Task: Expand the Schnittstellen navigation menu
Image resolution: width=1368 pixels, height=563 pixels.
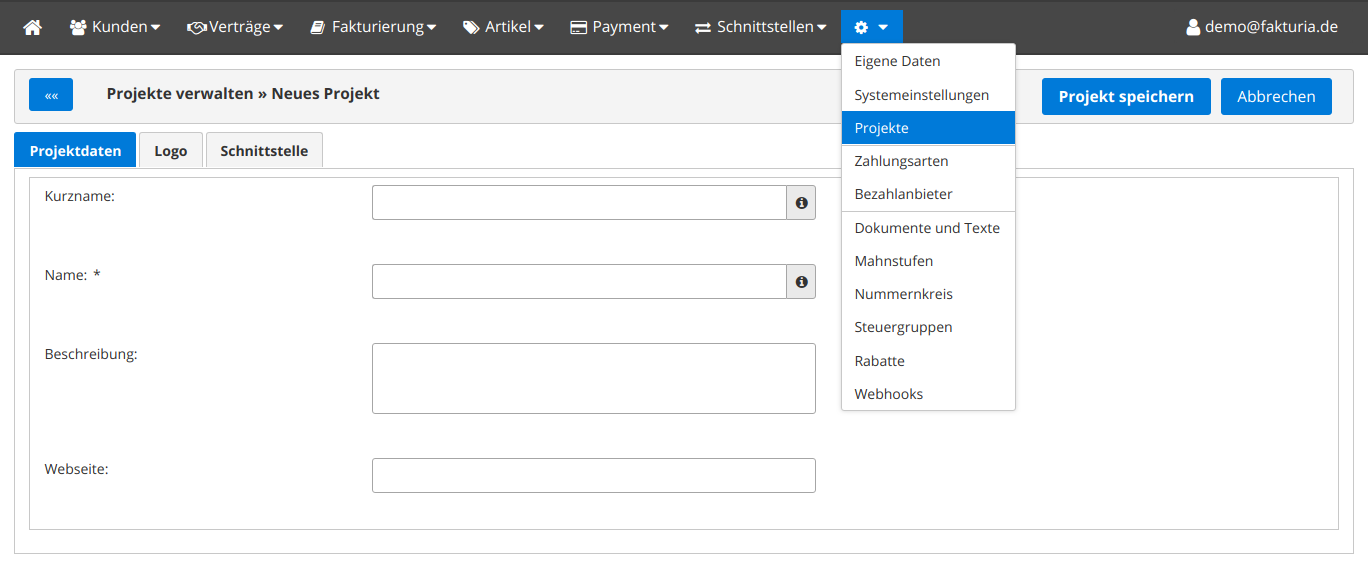Action: point(761,27)
